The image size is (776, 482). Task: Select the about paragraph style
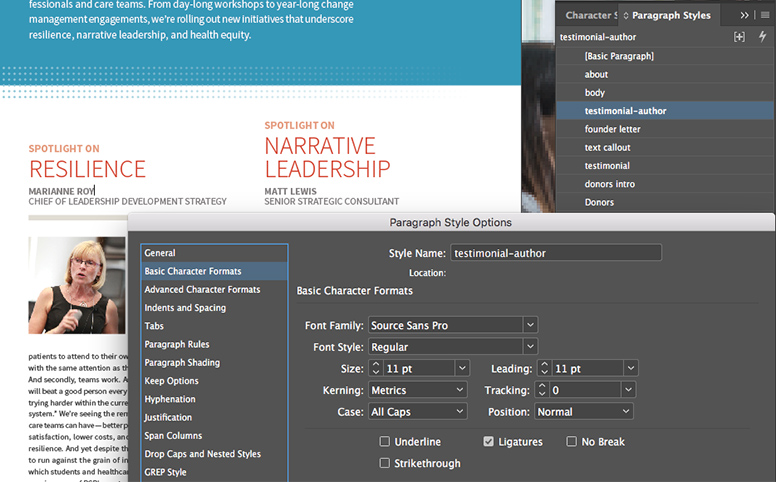click(x=665, y=74)
